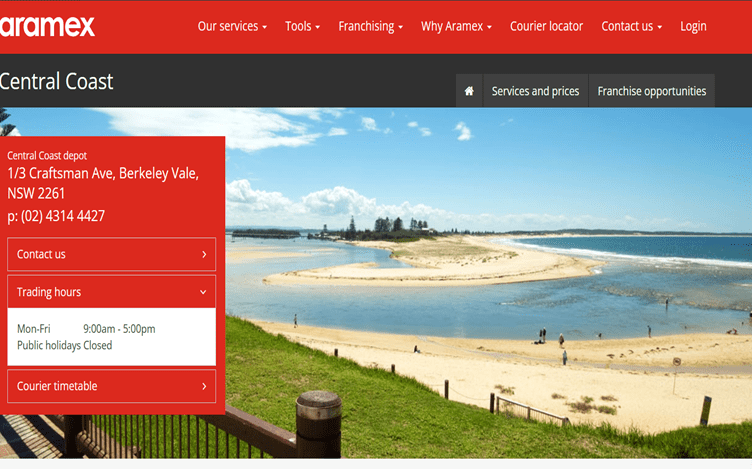
Task: Click the Courier timetable arrow chevron
Action: tap(204, 386)
